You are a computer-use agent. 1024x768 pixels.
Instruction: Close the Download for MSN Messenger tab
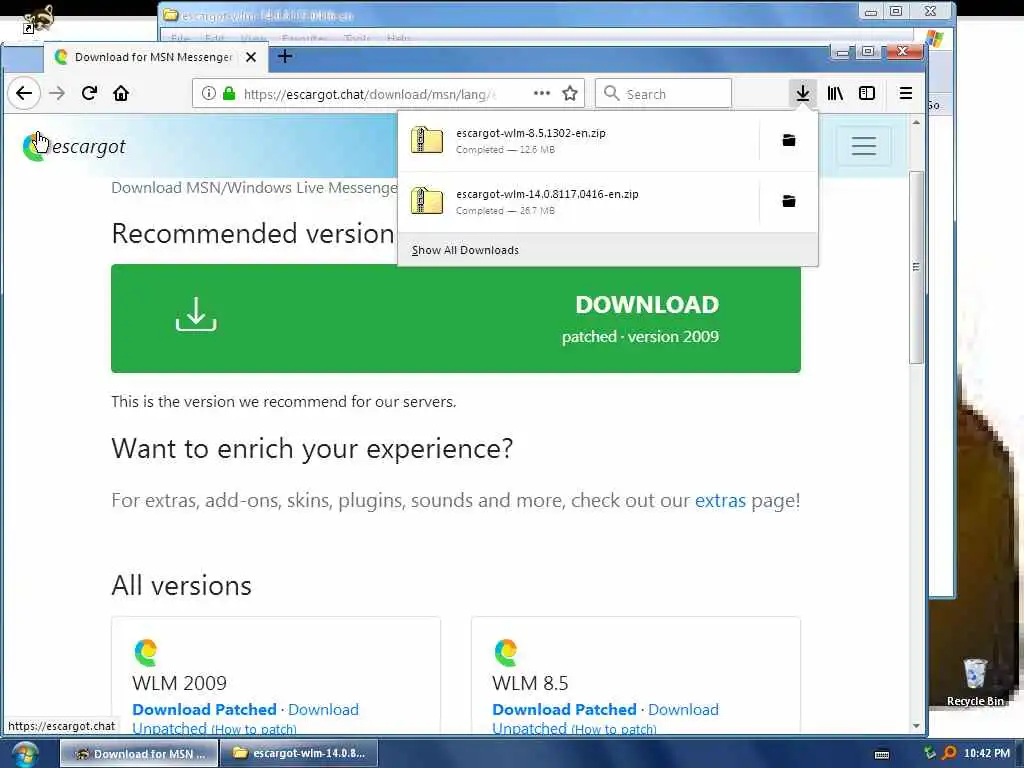[251, 57]
